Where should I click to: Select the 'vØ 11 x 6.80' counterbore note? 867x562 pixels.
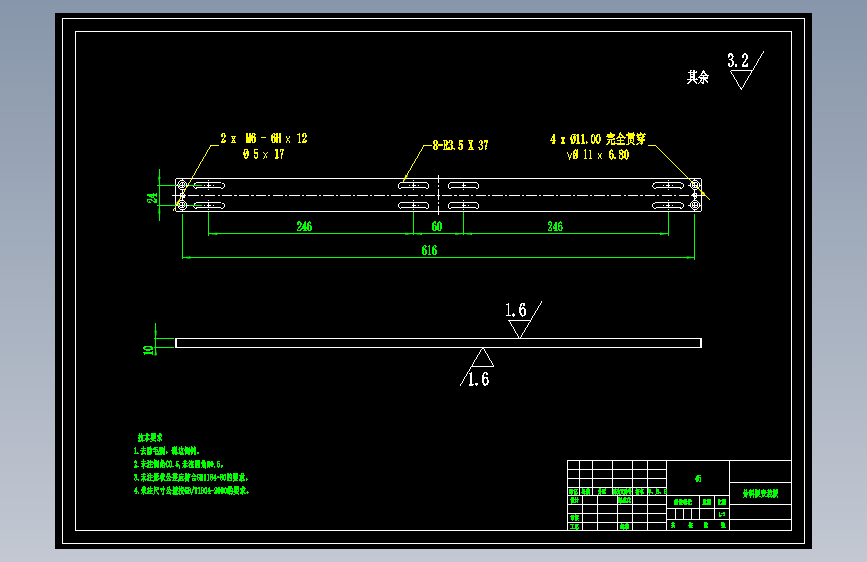[x=598, y=155]
